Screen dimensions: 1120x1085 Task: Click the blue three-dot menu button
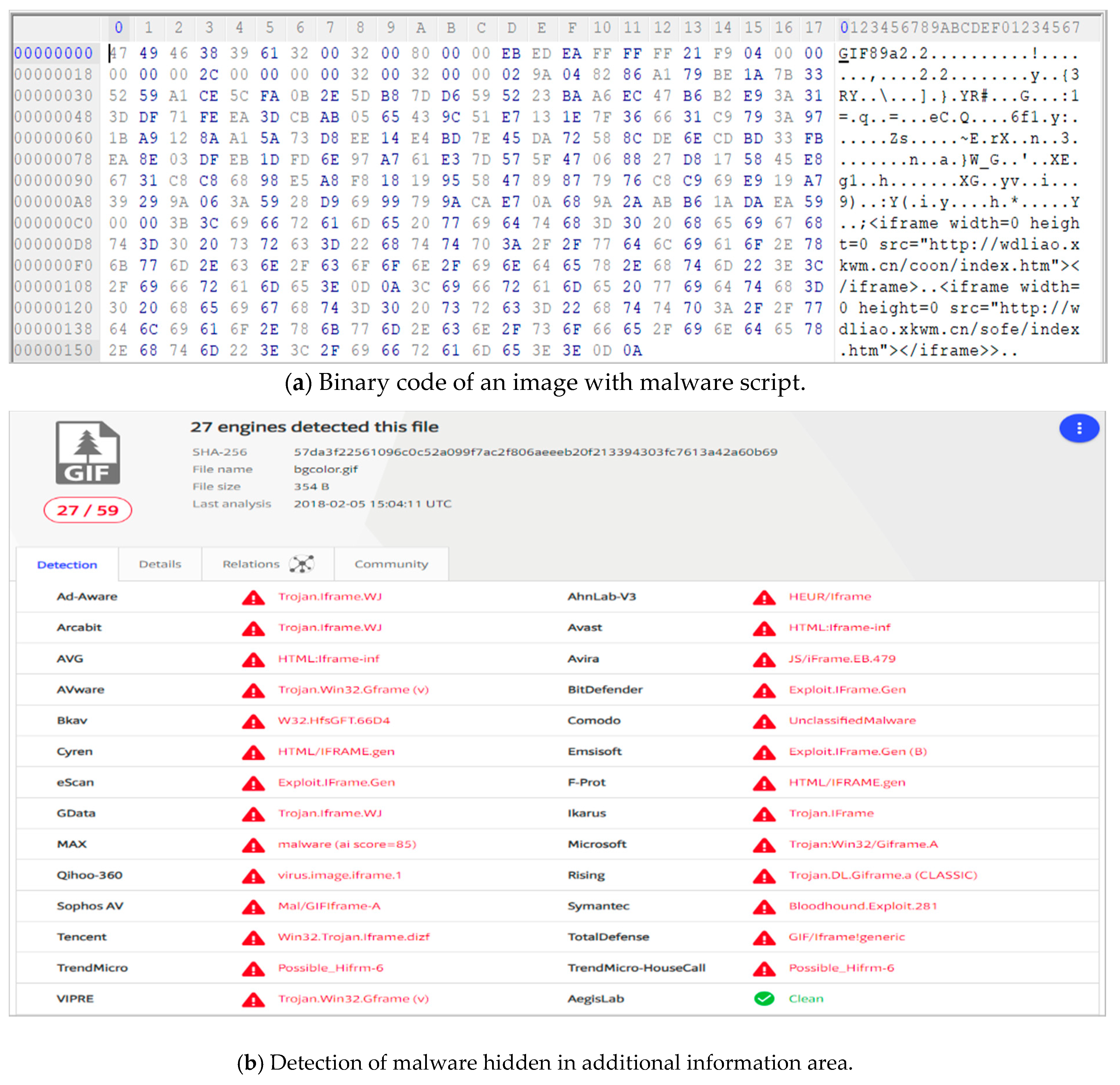pos(1079,428)
